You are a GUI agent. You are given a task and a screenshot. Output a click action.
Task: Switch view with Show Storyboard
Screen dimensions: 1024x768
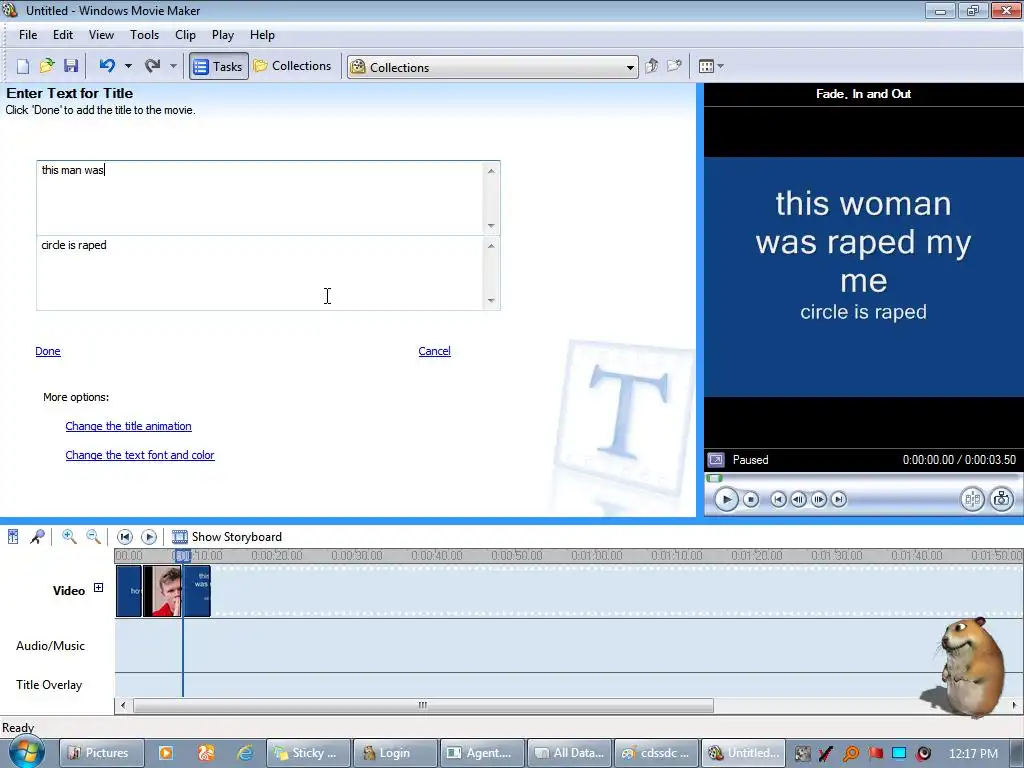pyautogui.click(x=227, y=537)
